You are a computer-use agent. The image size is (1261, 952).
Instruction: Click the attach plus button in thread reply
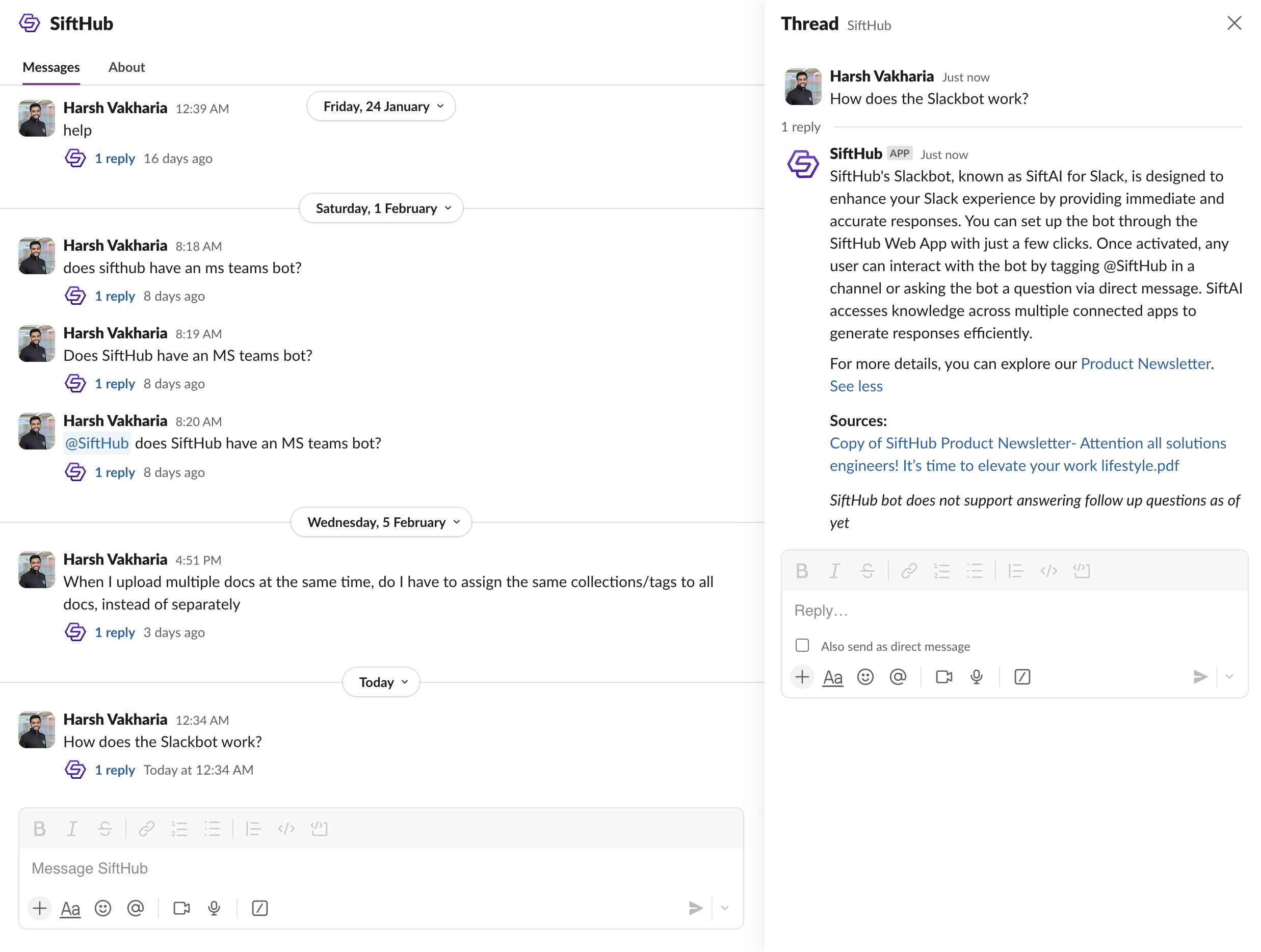pyautogui.click(x=802, y=677)
